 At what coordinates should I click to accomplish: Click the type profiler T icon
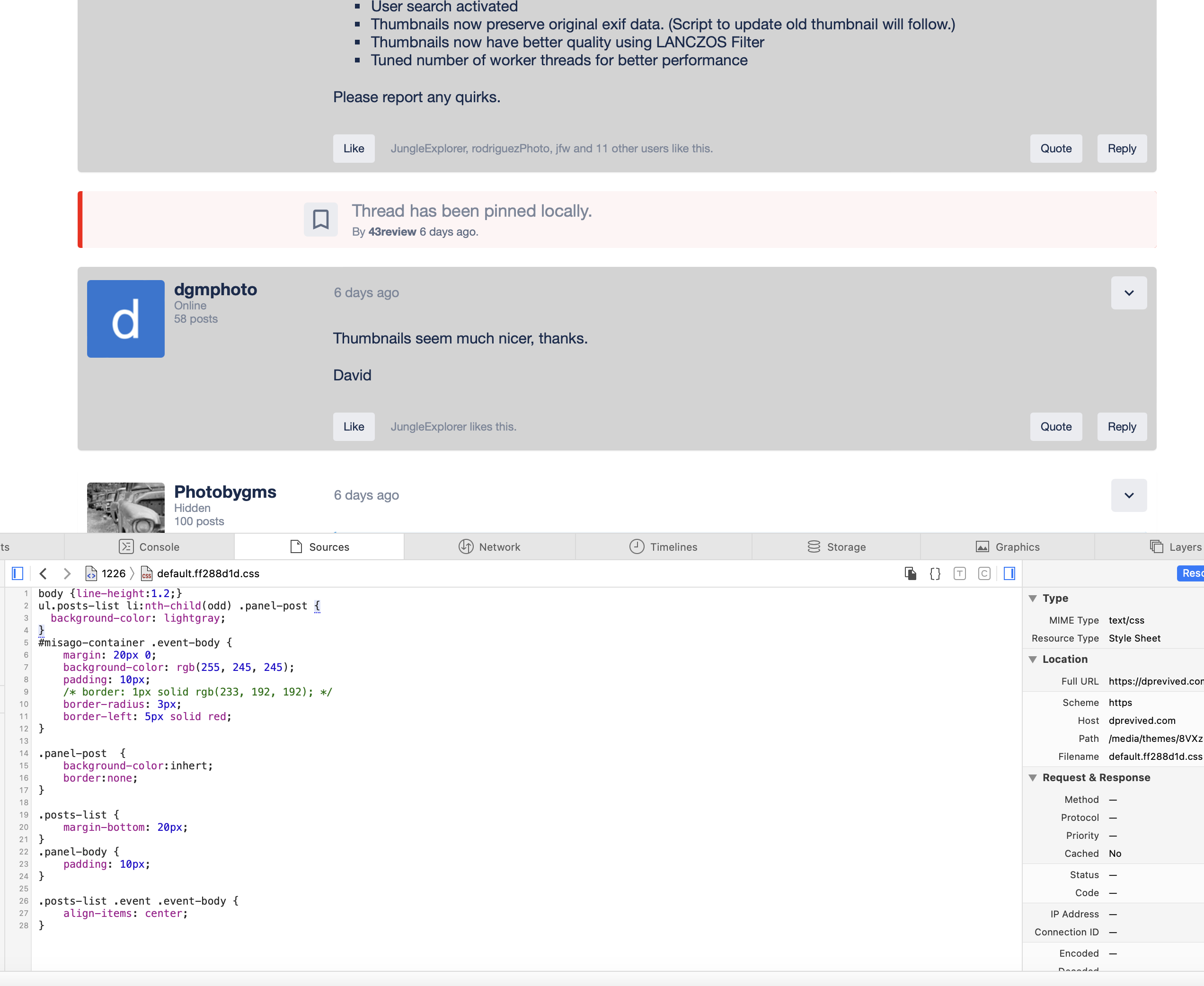(x=960, y=573)
